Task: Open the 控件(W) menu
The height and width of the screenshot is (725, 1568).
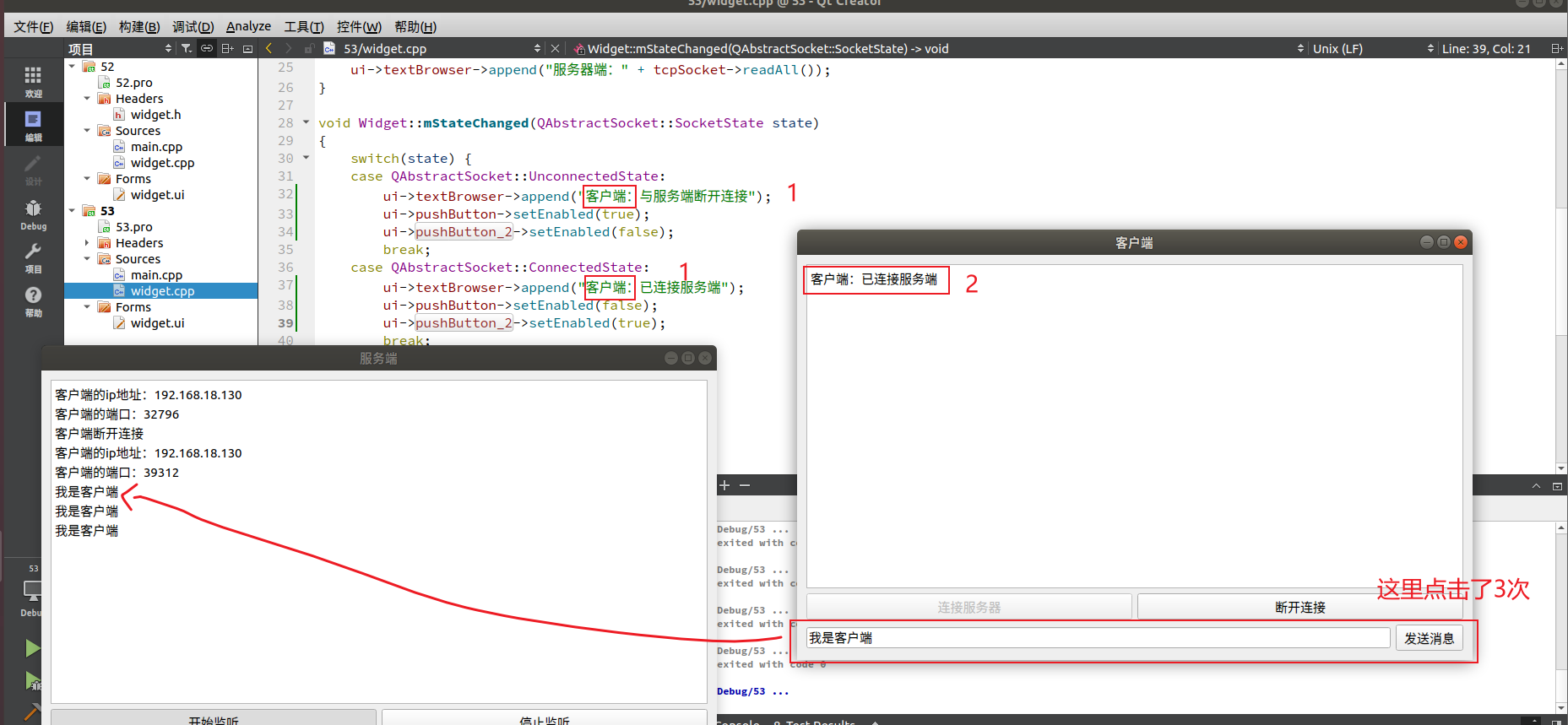Action: click(359, 27)
